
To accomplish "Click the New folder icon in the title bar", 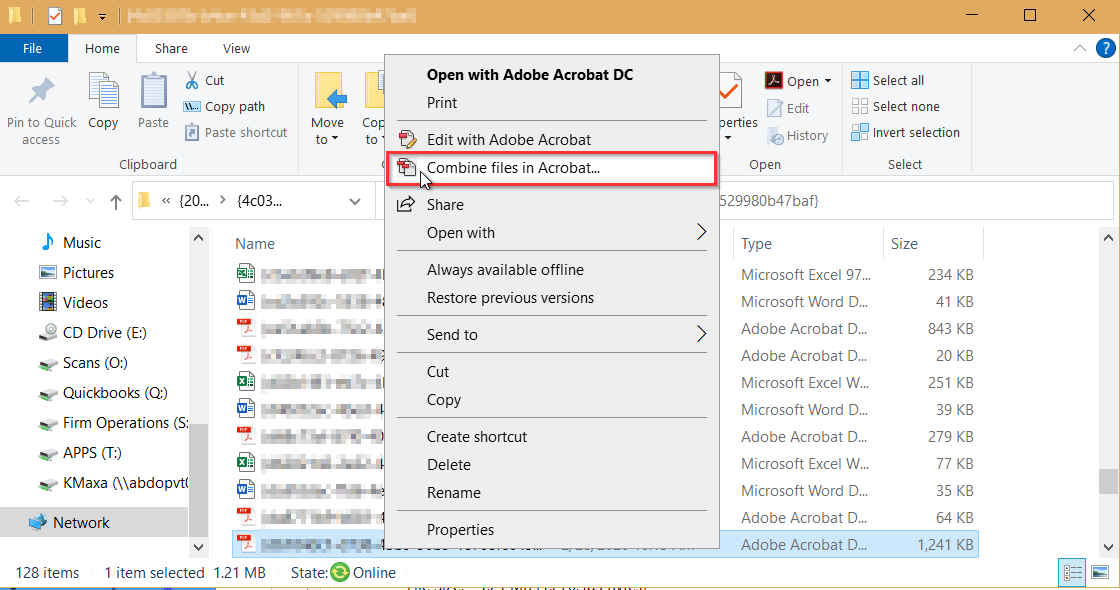I will click(x=79, y=15).
